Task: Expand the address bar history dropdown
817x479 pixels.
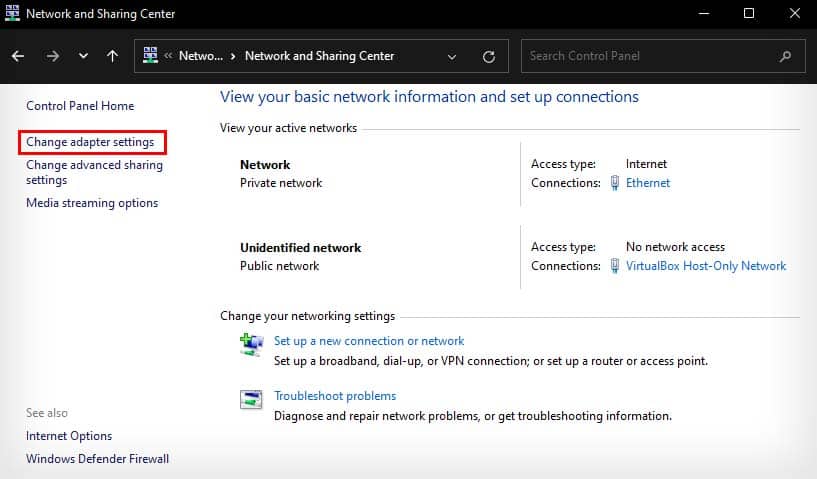Action: (x=452, y=56)
